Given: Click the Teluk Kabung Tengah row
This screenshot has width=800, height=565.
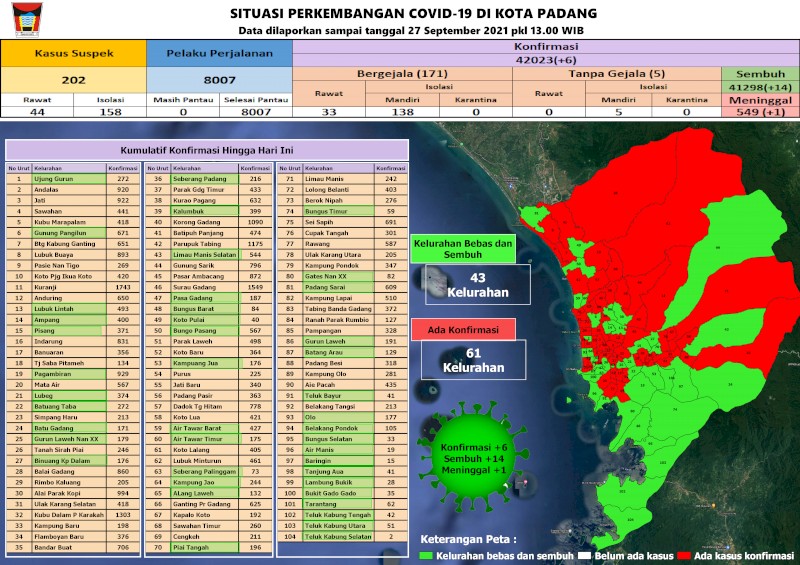Looking at the screenshot, I should click(342, 515).
